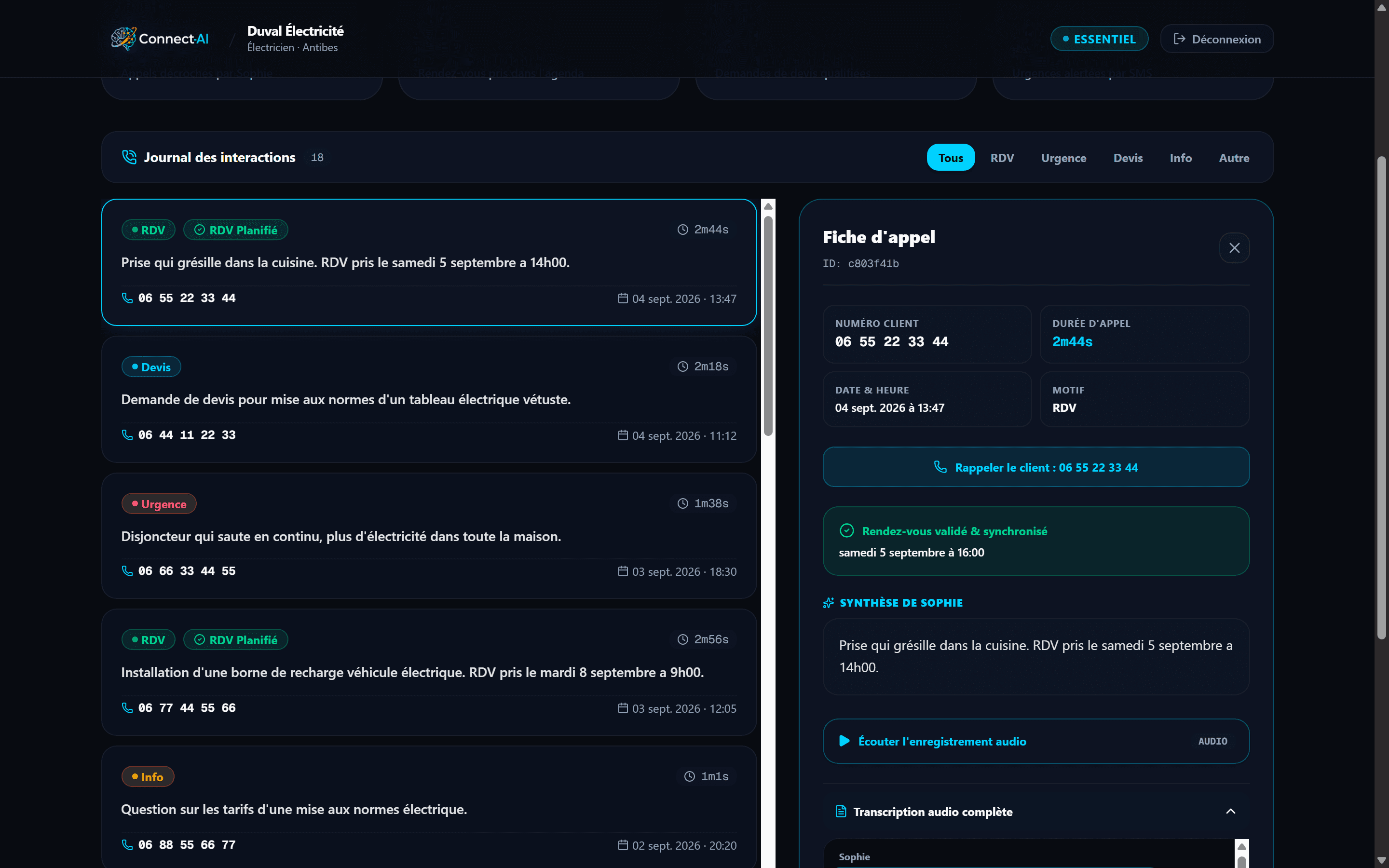Click the ESSENTIEL plan badge
Image resolution: width=1389 pixels, height=868 pixels.
click(1099, 39)
